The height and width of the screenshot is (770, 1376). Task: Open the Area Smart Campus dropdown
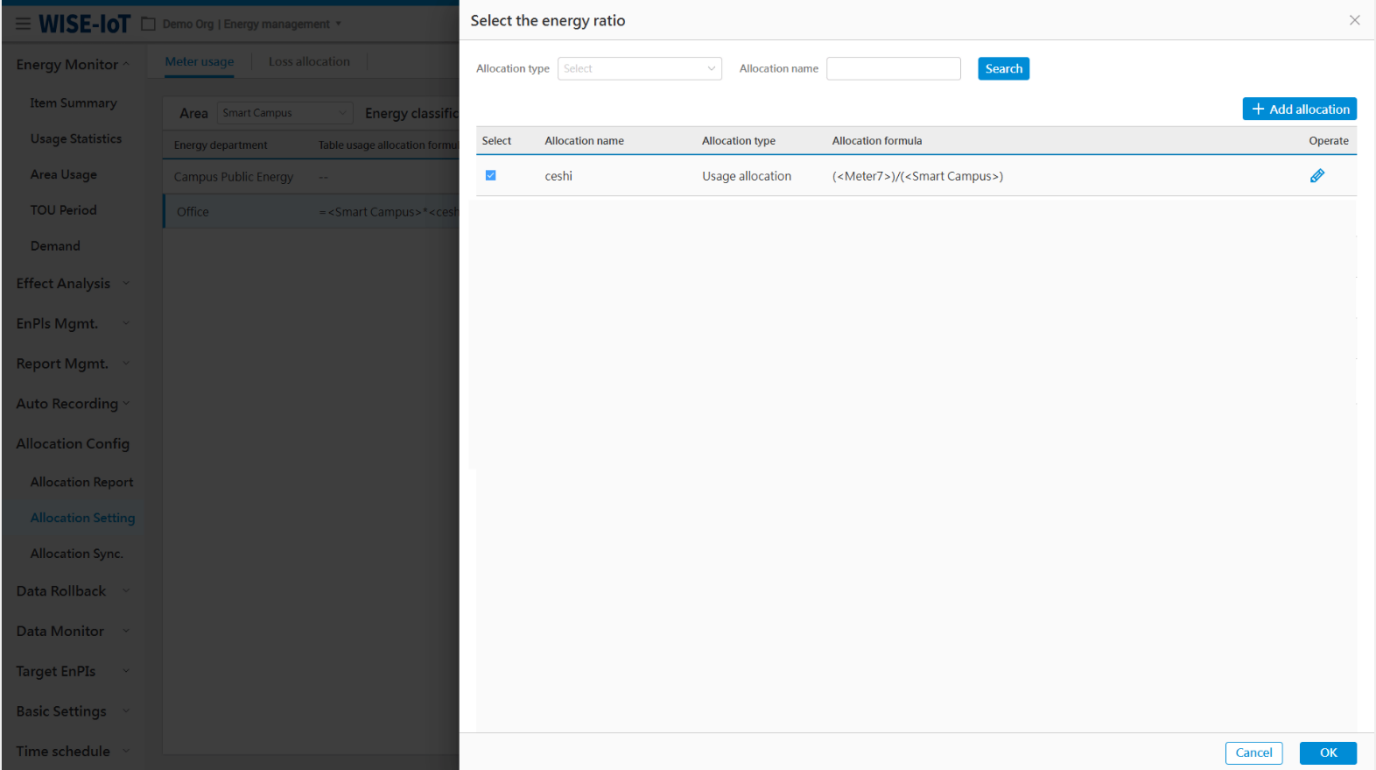(285, 113)
